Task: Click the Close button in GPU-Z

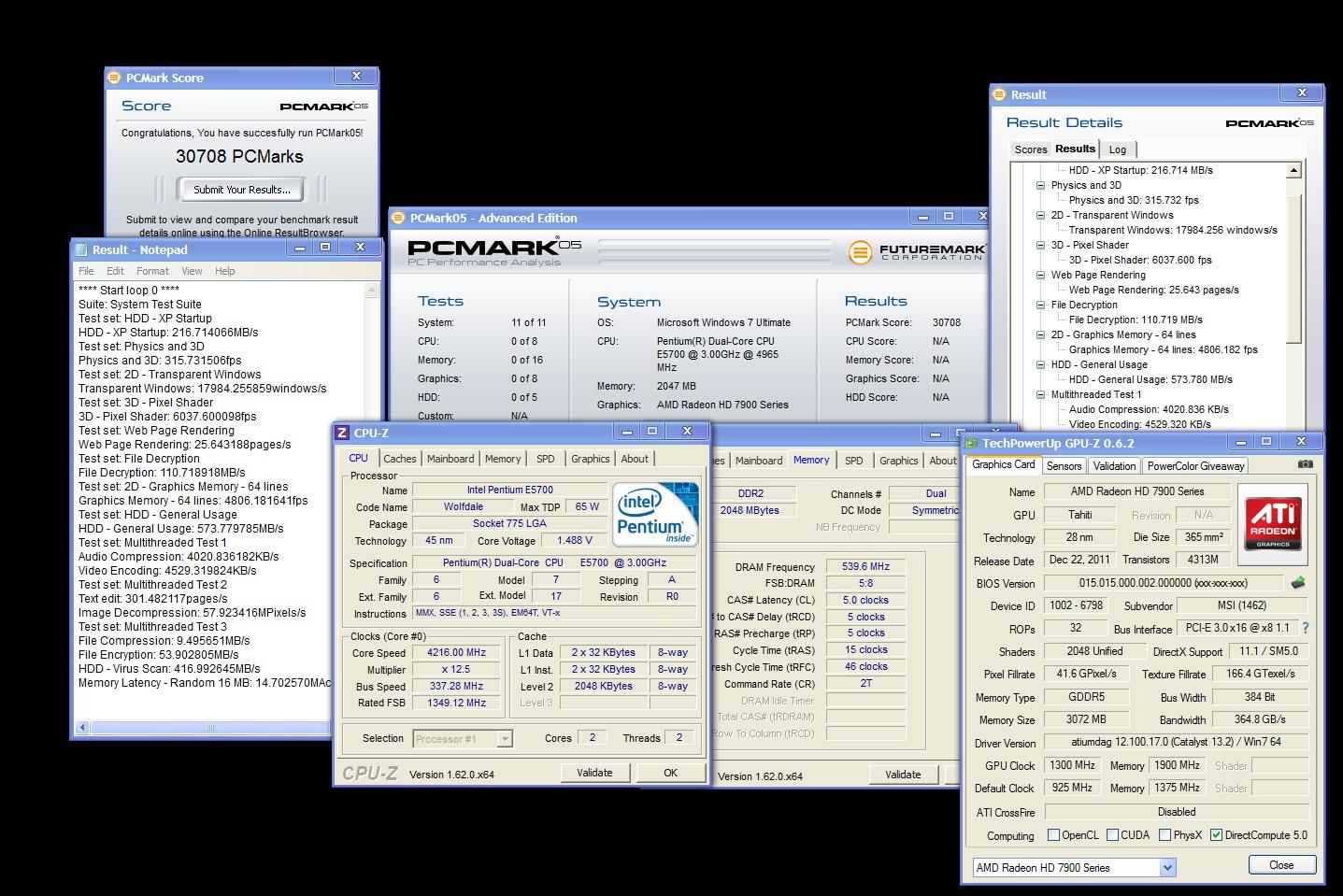Action: pyautogui.click(x=1281, y=865)
